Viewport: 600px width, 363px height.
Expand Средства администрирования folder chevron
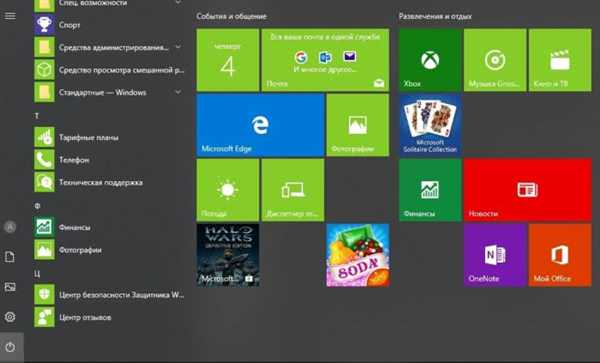click(x=178, y=47)
